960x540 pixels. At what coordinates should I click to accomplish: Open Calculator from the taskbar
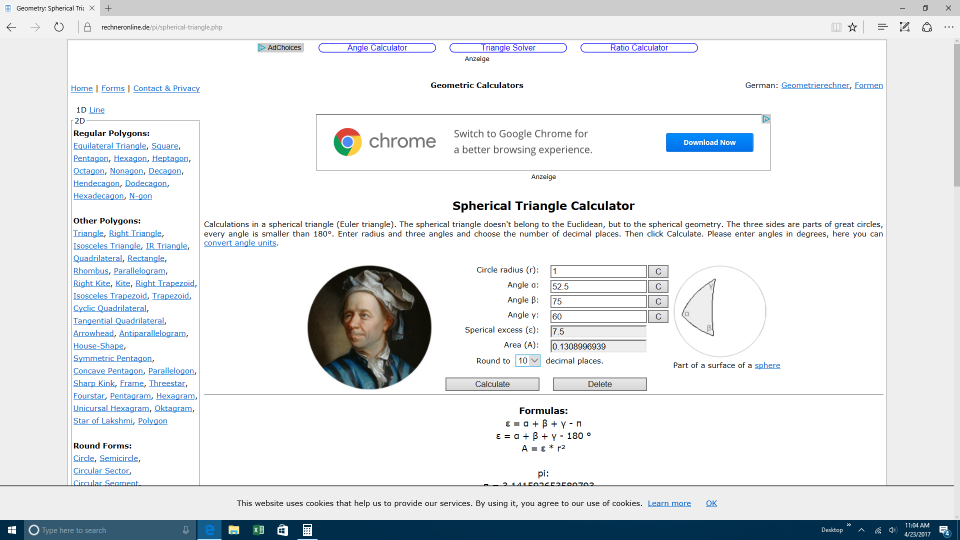[x=307, y=530]
